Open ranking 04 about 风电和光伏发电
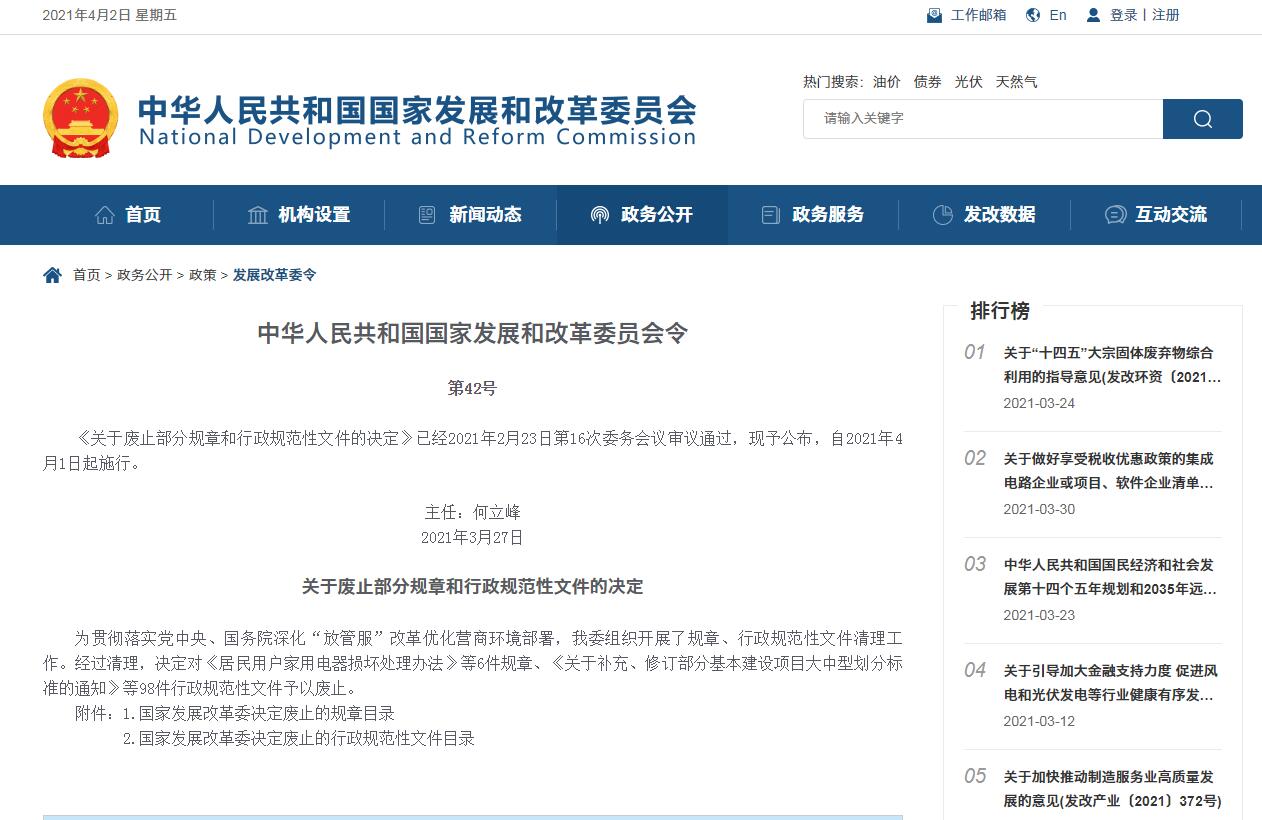Image resolution: width=1262 pixels, height=820 pixels. (x=1112, y=683)
